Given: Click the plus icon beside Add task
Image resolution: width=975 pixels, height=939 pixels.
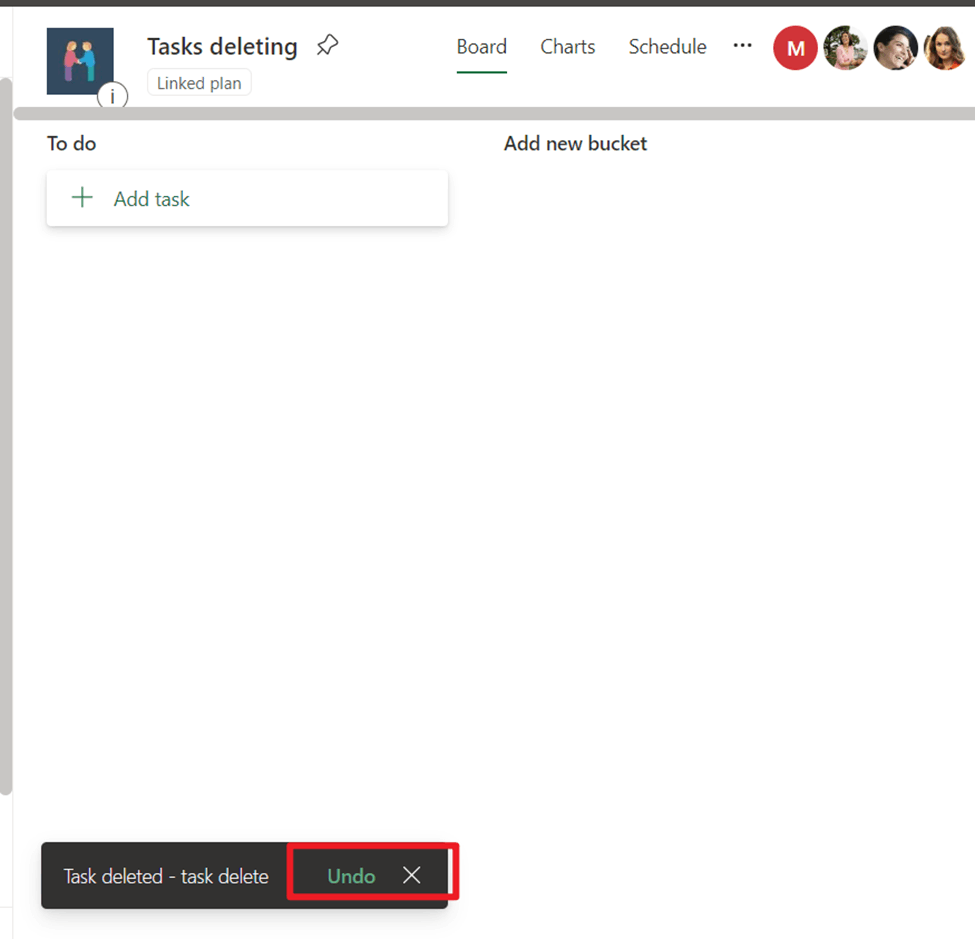Looking at the screenshot, I should (x=82, y=198).
